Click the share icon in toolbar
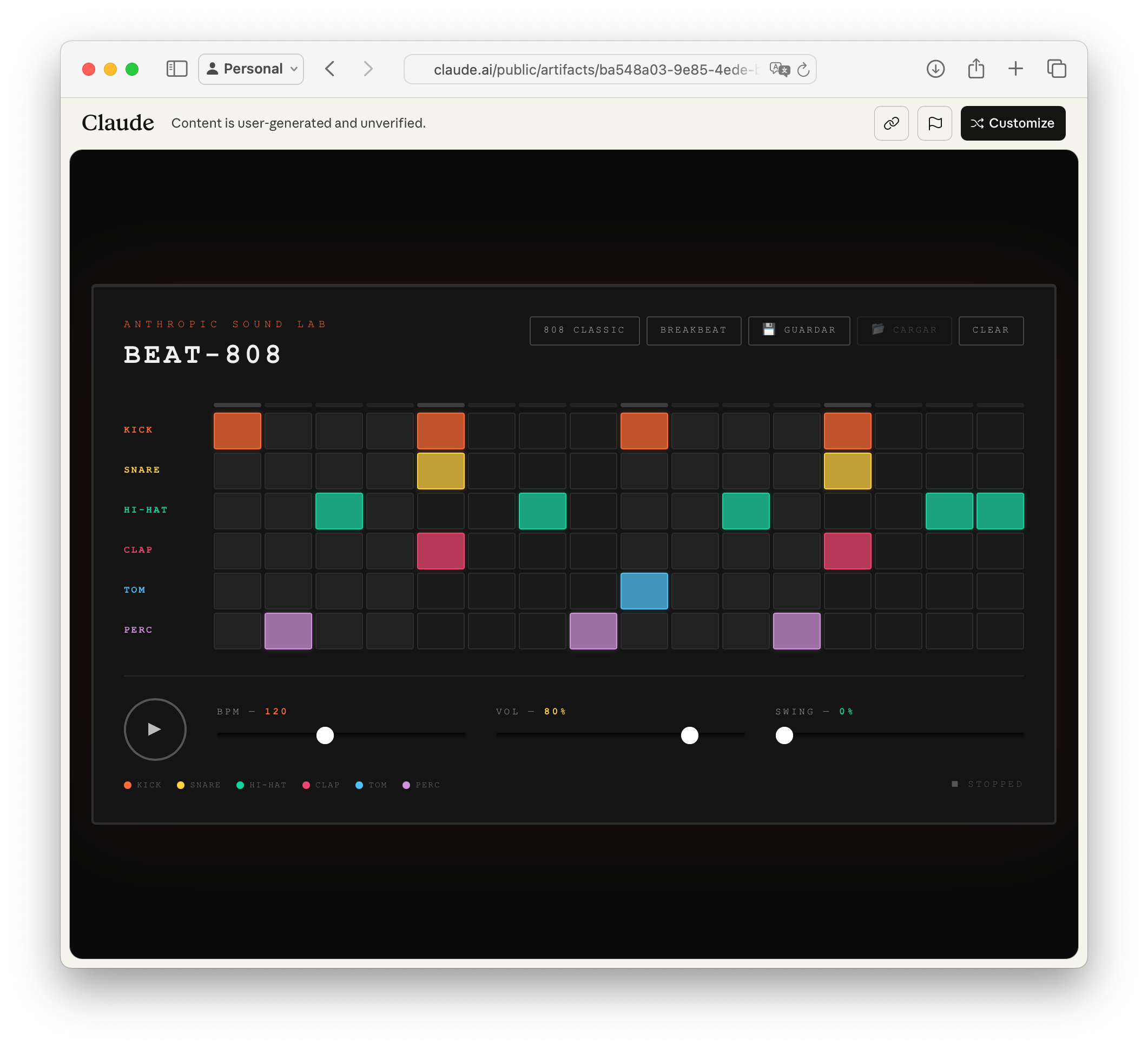1148x1048 pixels. (x=976, y=69)
